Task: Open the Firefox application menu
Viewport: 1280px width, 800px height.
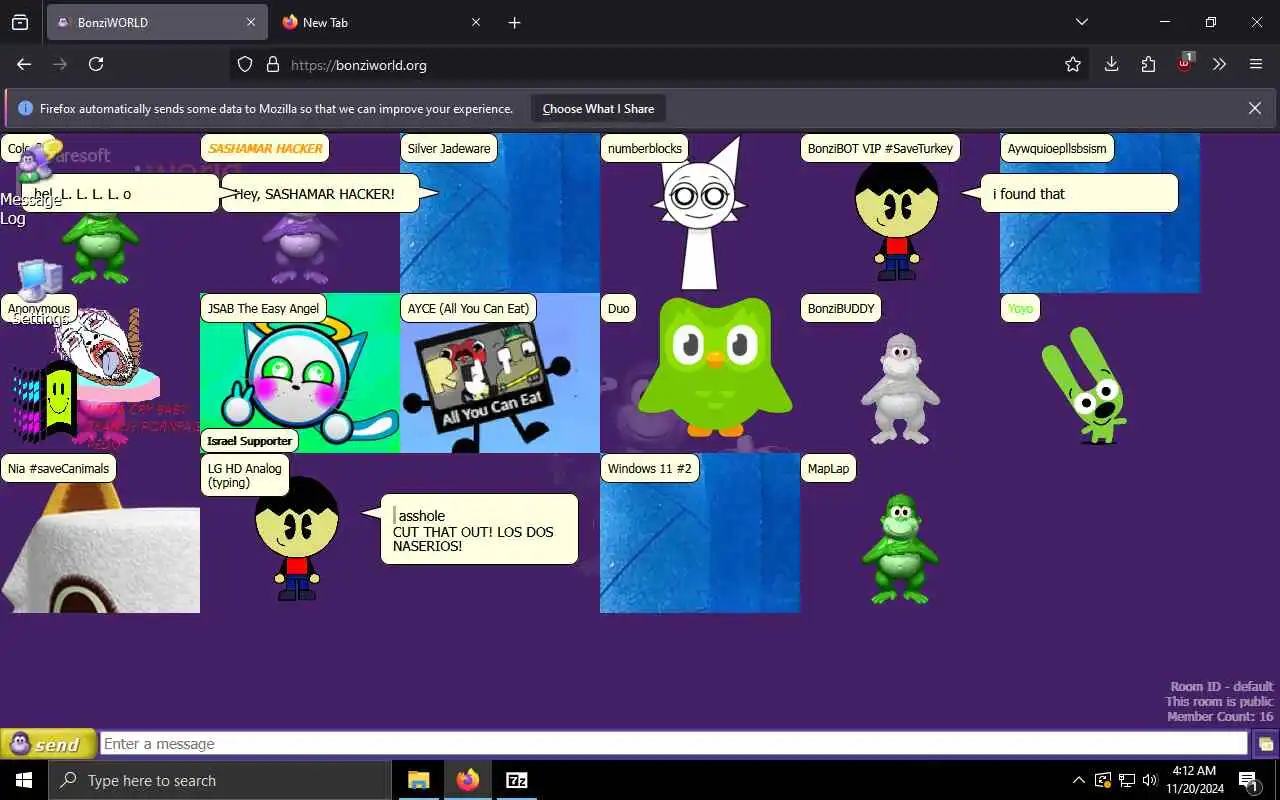Action: click(1256, 64)
